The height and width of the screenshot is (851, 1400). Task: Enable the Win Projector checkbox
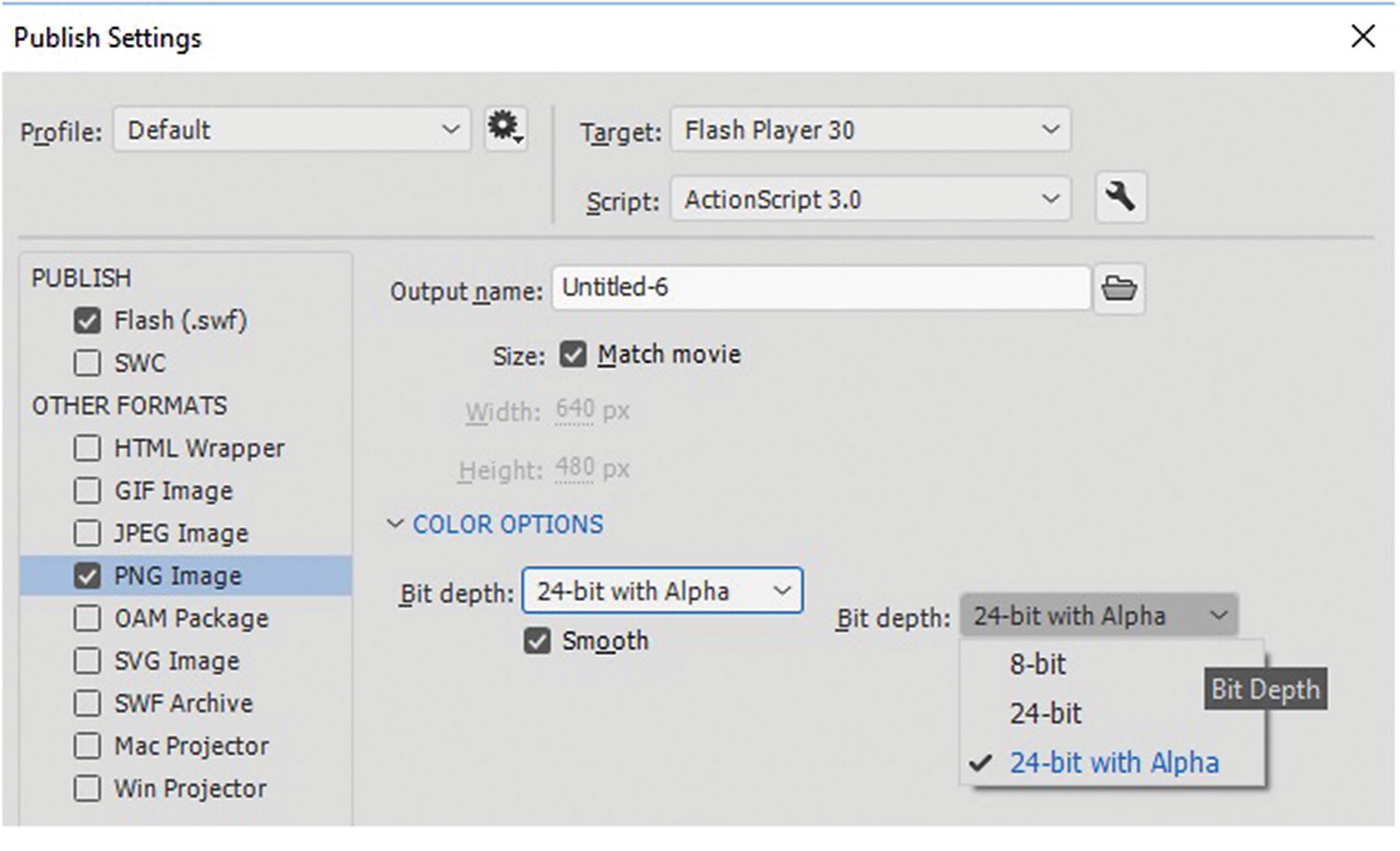point(87,789)
